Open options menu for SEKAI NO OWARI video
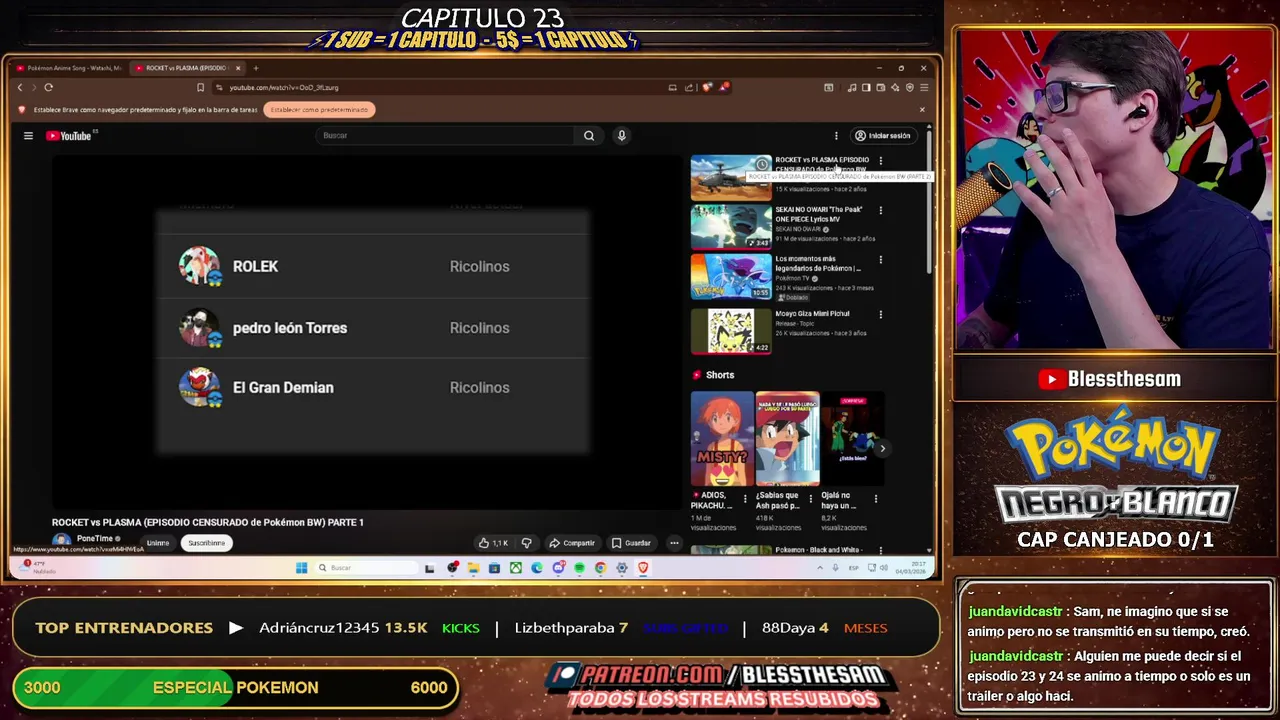 coord(880,210)
